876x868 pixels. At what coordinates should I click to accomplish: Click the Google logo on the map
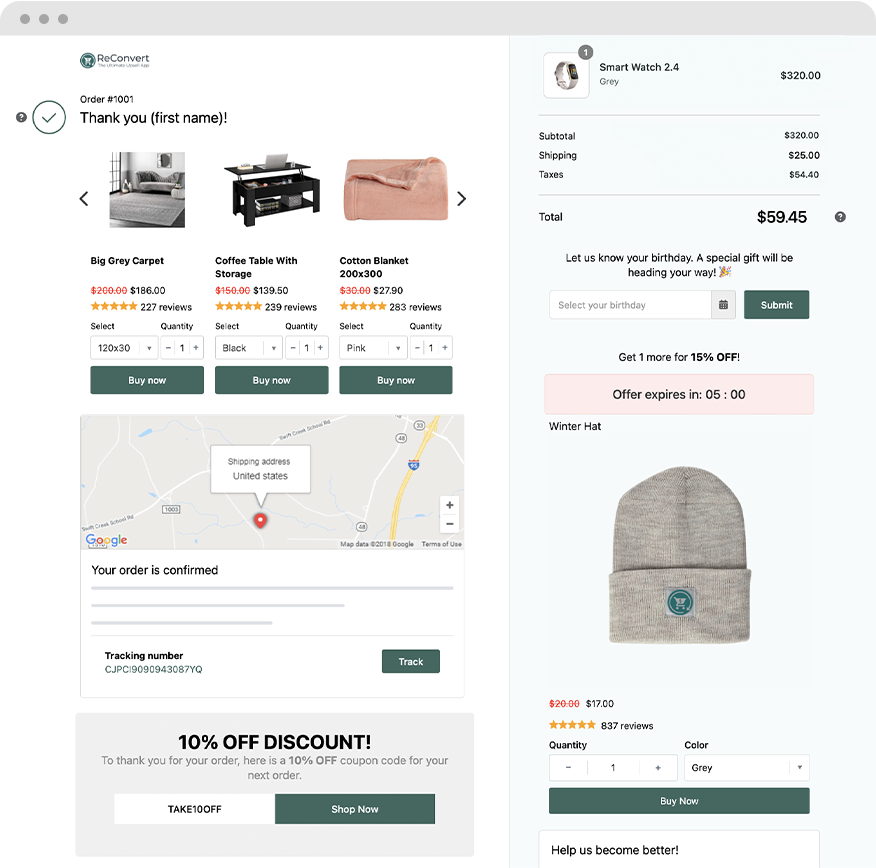pyautogui.click(x=104, y=540)
